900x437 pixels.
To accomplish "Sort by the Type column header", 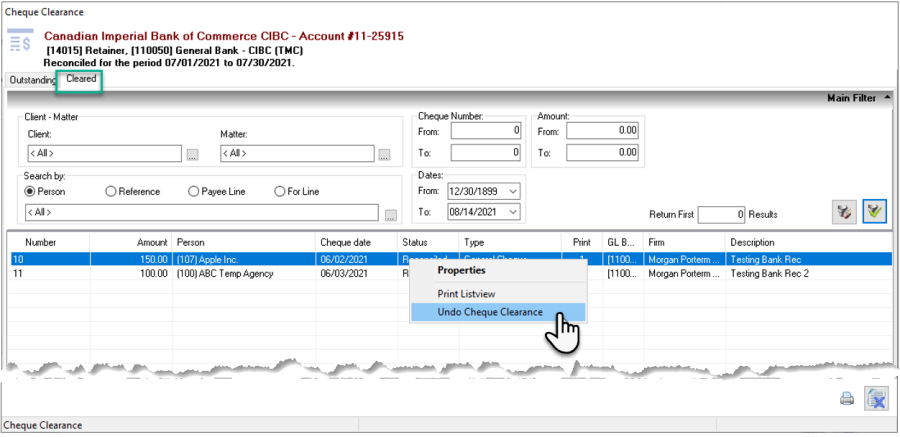I will 510,242.
